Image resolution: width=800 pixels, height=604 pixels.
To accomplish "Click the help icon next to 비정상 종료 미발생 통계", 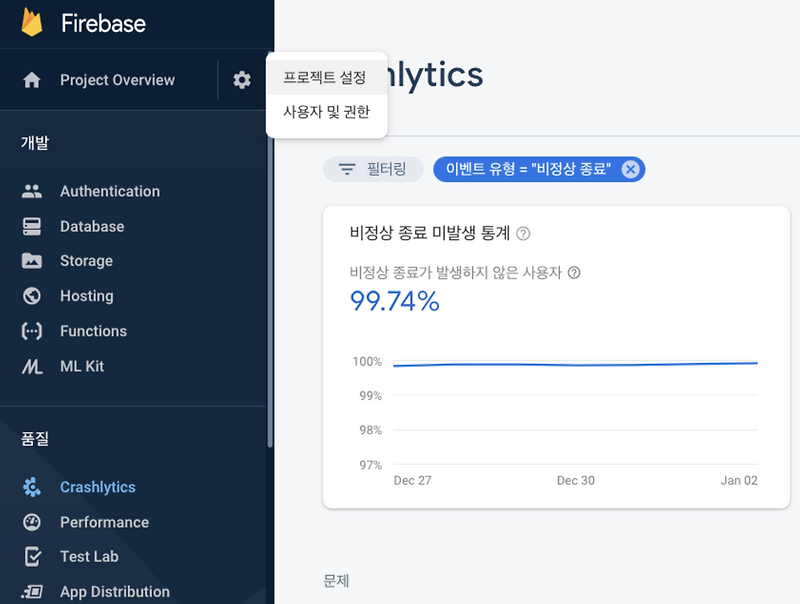I will pos(529,234).
